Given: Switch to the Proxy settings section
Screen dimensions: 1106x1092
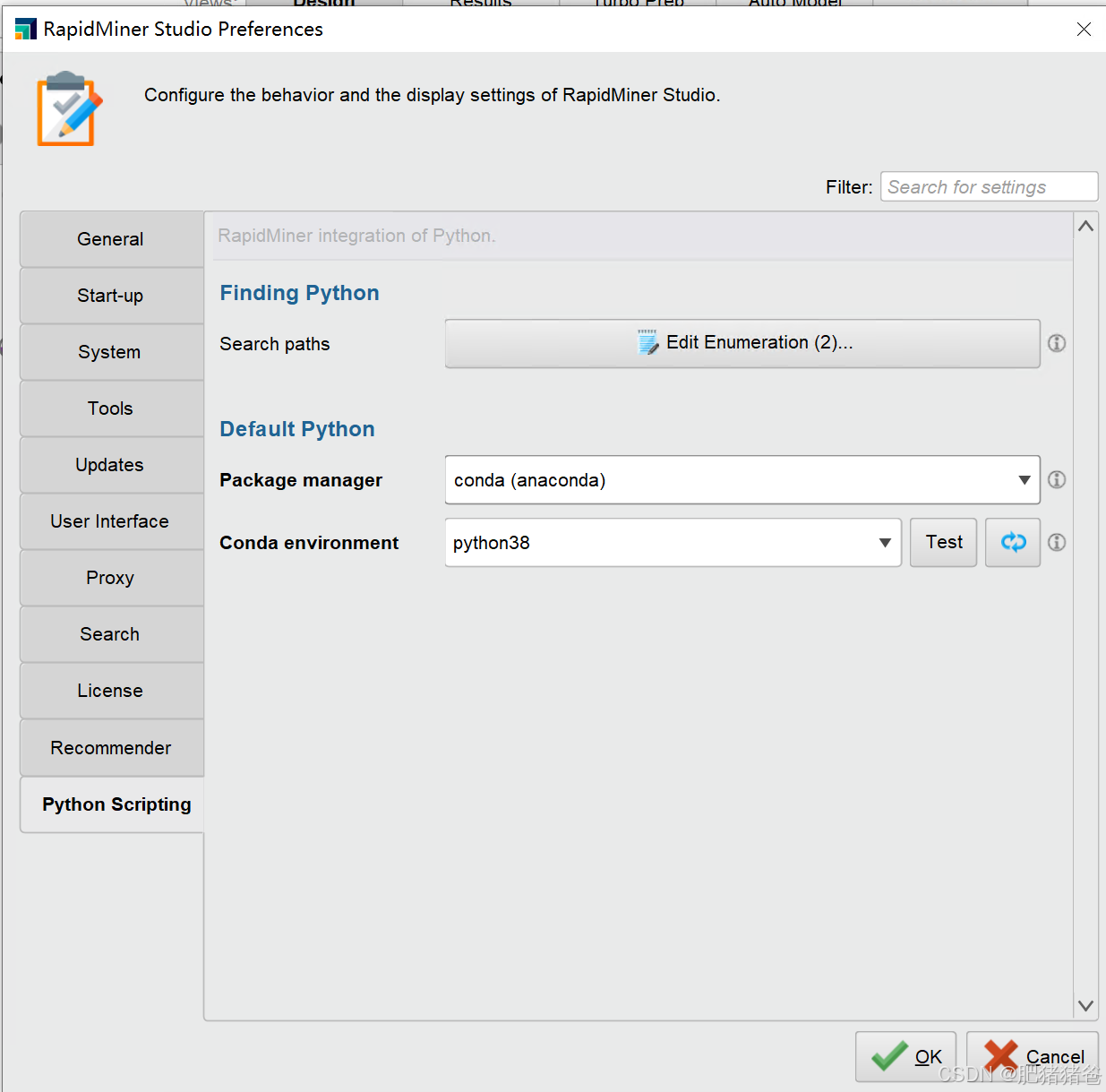Looking at the screenshot, I should click(110, 578).
